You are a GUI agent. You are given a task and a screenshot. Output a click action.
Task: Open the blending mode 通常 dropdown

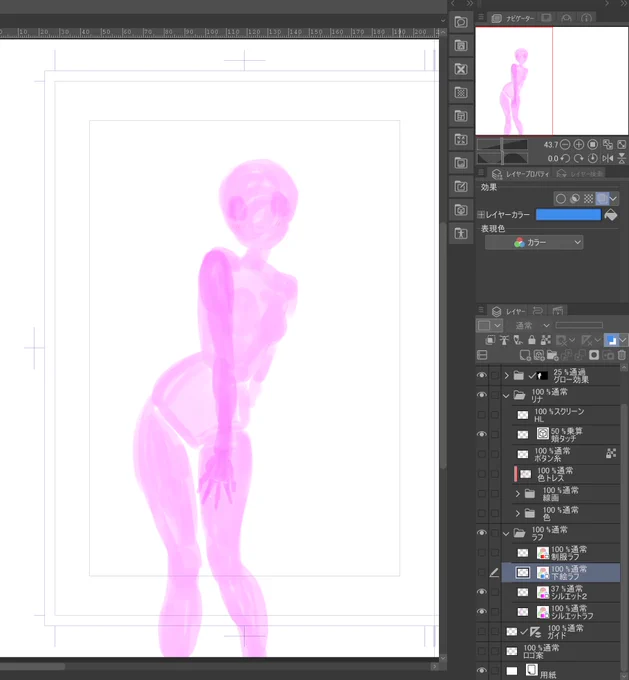point(532,325)
